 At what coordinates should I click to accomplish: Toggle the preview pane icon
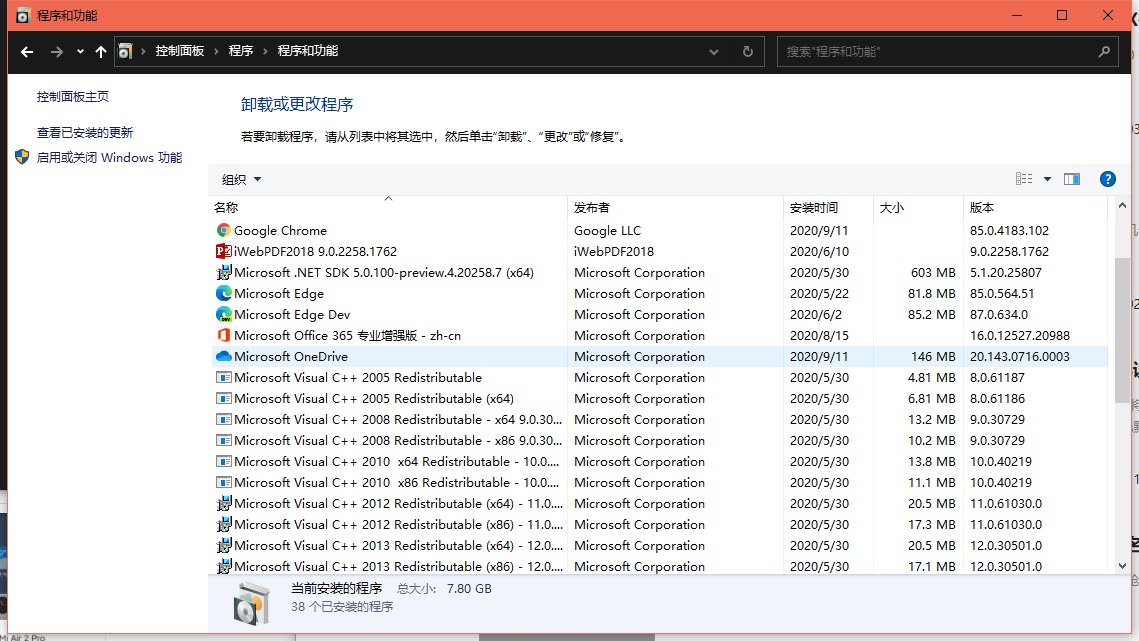point(1071,179)
